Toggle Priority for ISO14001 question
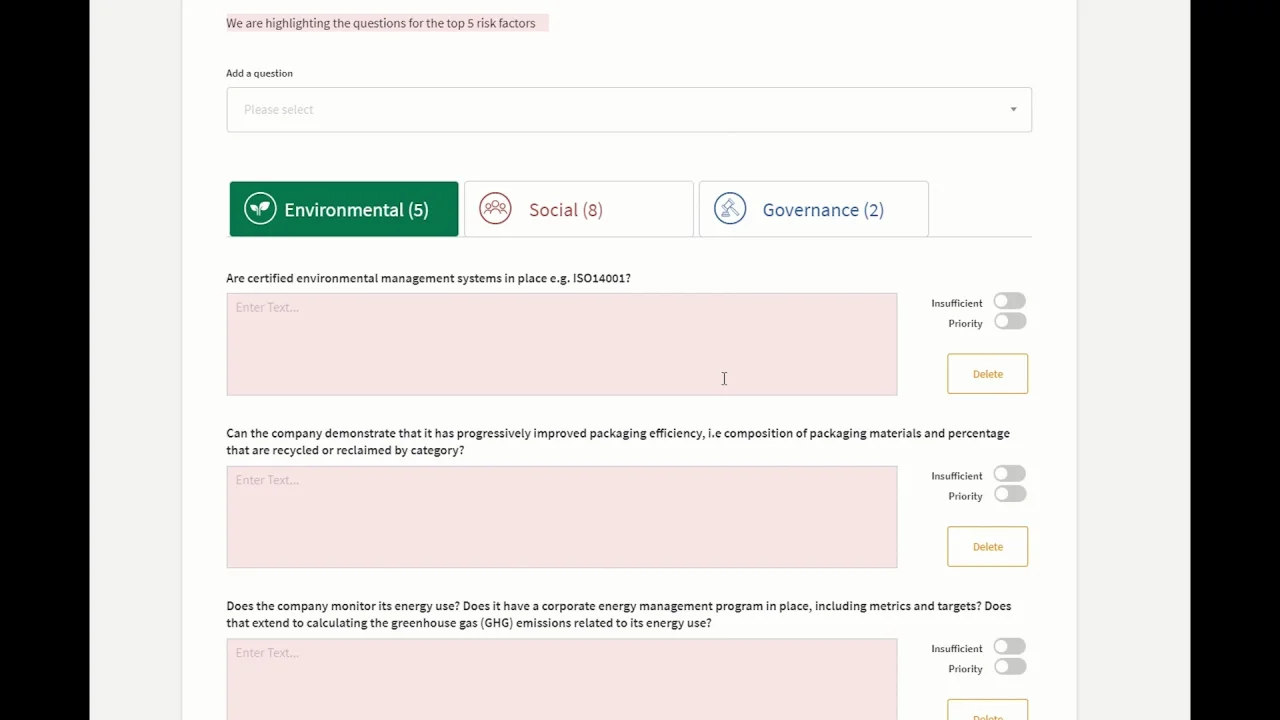Viewport: 1280px width, 720px height. tap(1009, 322)
